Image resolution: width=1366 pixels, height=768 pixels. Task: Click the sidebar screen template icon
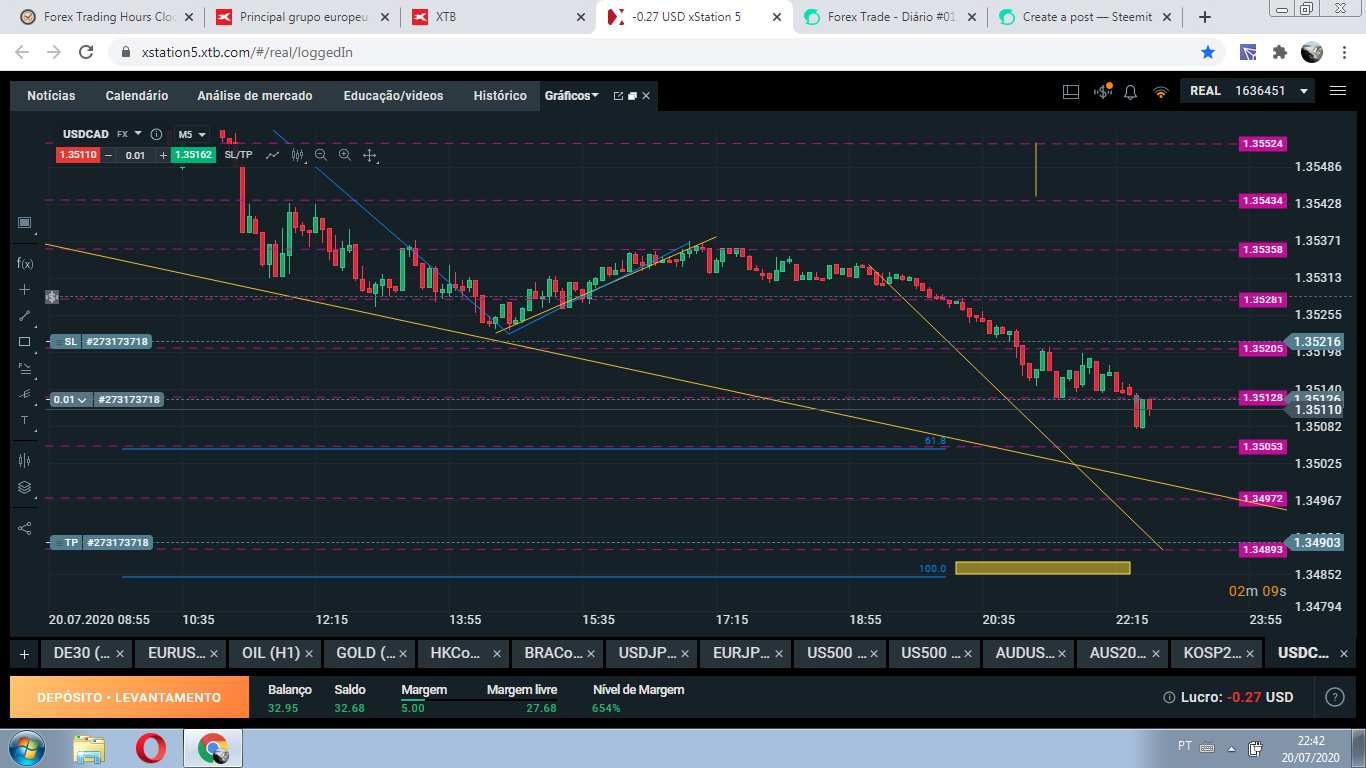coord(25,222)
